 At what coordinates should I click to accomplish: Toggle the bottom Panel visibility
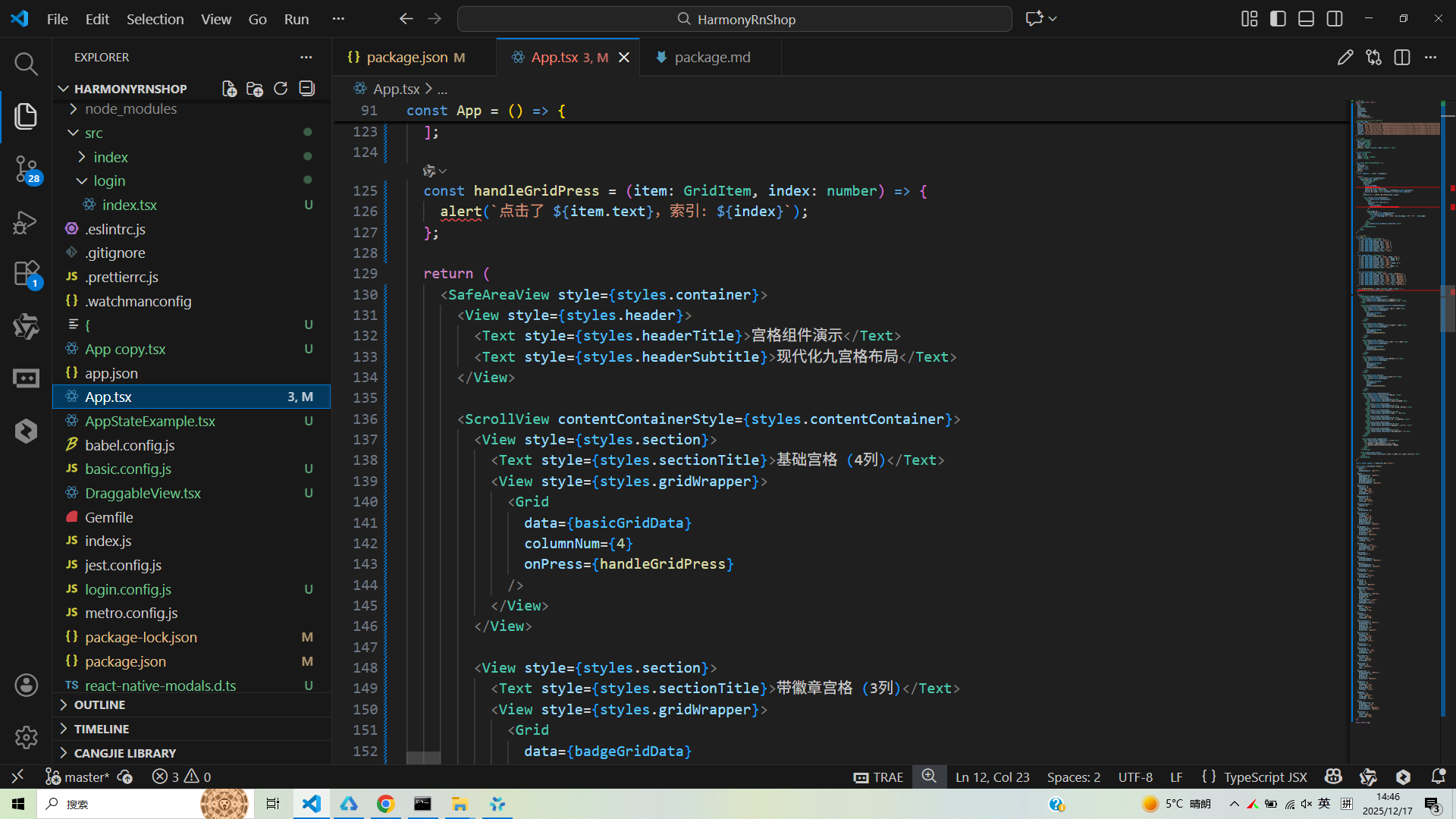point(1306,19)
